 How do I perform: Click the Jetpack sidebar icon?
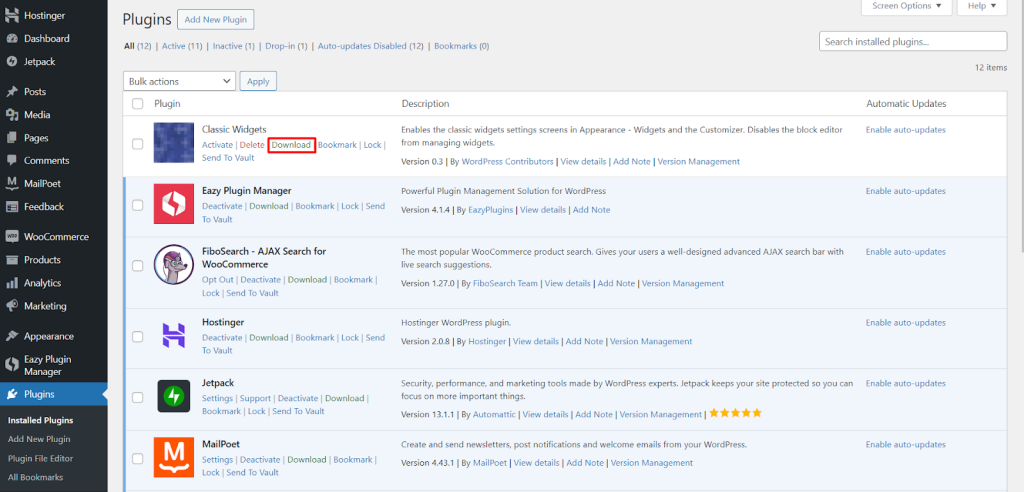click(x=12, y=61)
